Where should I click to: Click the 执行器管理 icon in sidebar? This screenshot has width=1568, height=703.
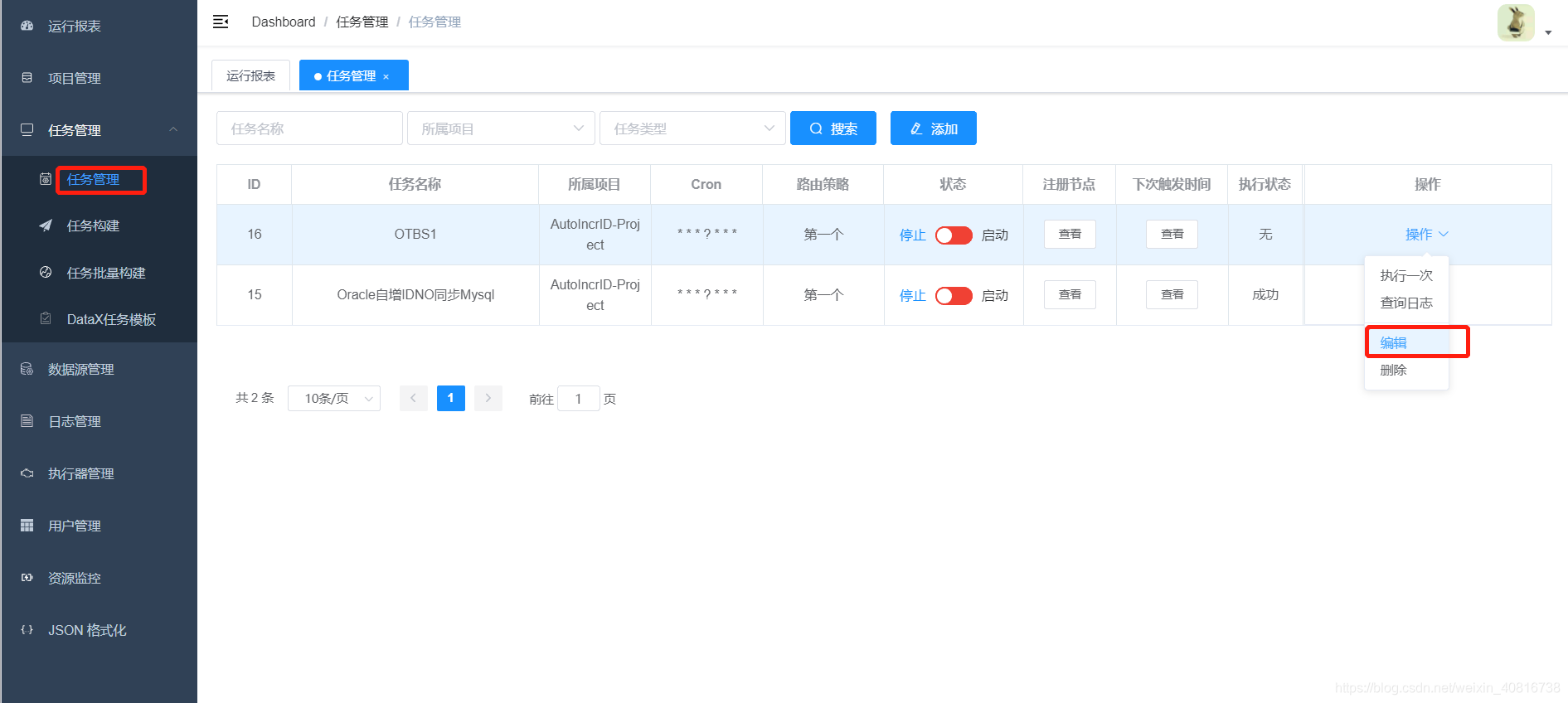pyautogui.click(x=27, y=473)
